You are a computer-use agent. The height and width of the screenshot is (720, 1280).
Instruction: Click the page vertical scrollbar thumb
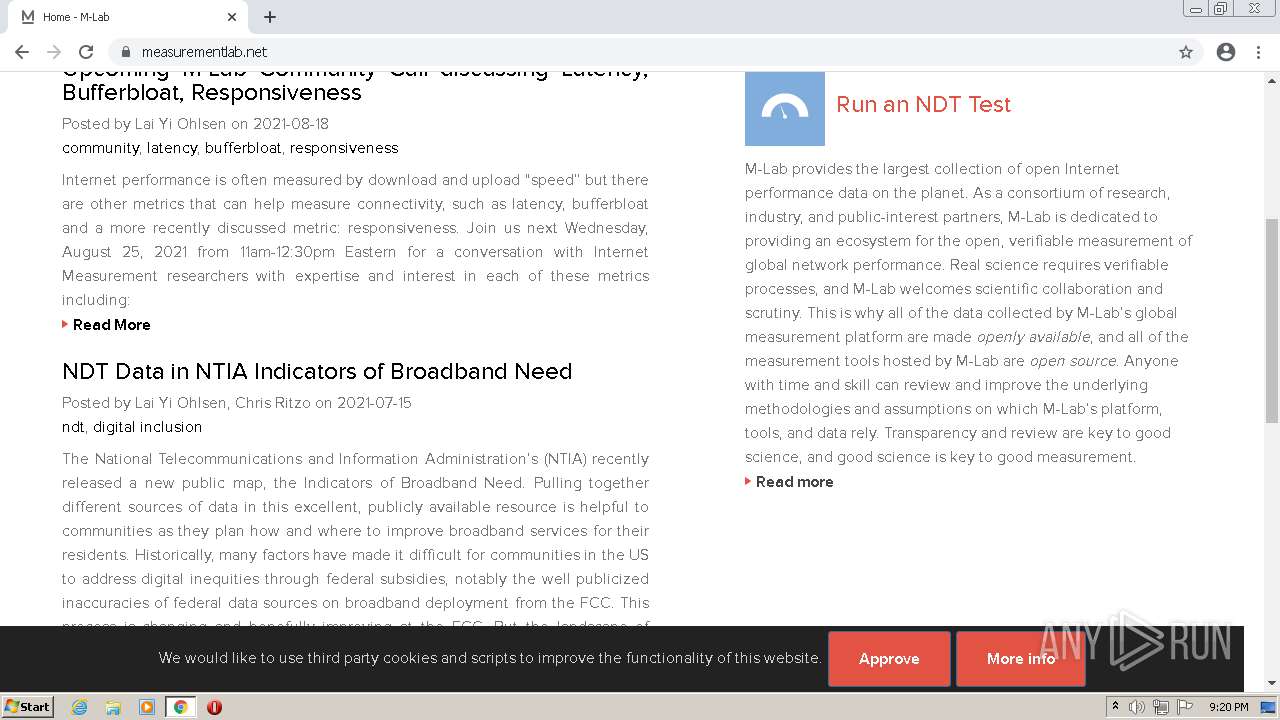tap(1272, 320)
